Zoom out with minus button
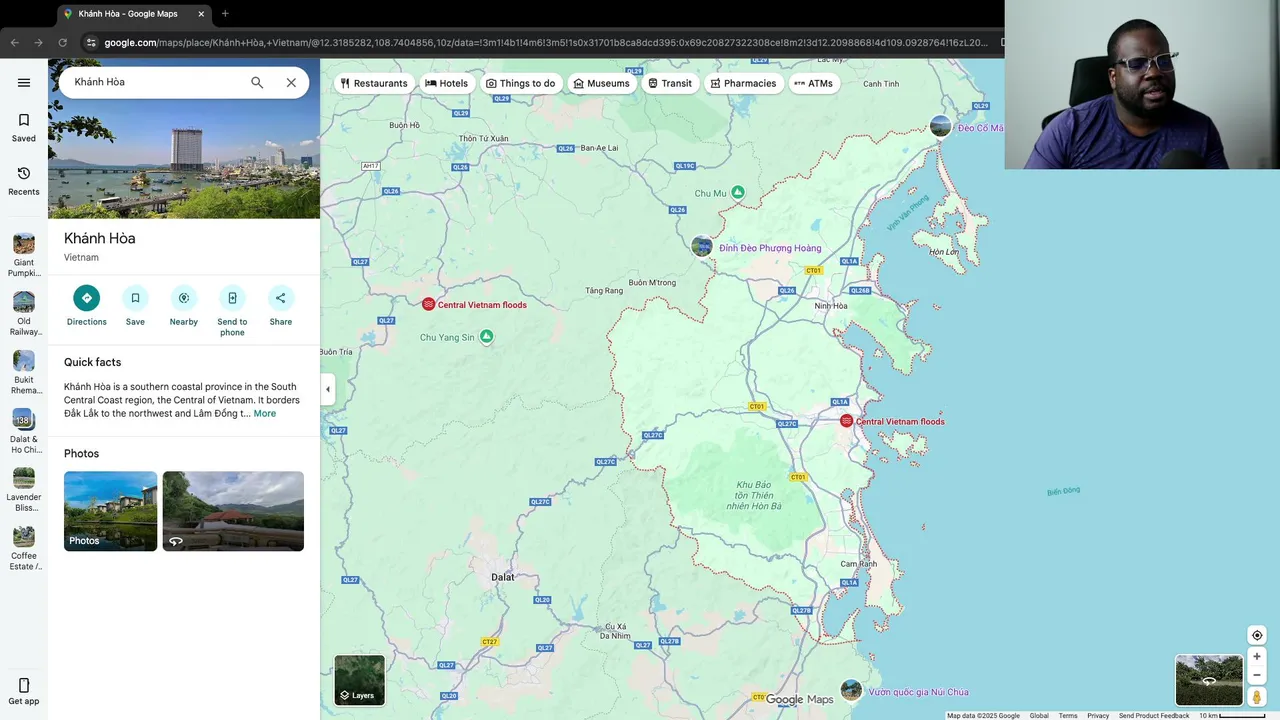1280x720 pixels. (1257, 675)
